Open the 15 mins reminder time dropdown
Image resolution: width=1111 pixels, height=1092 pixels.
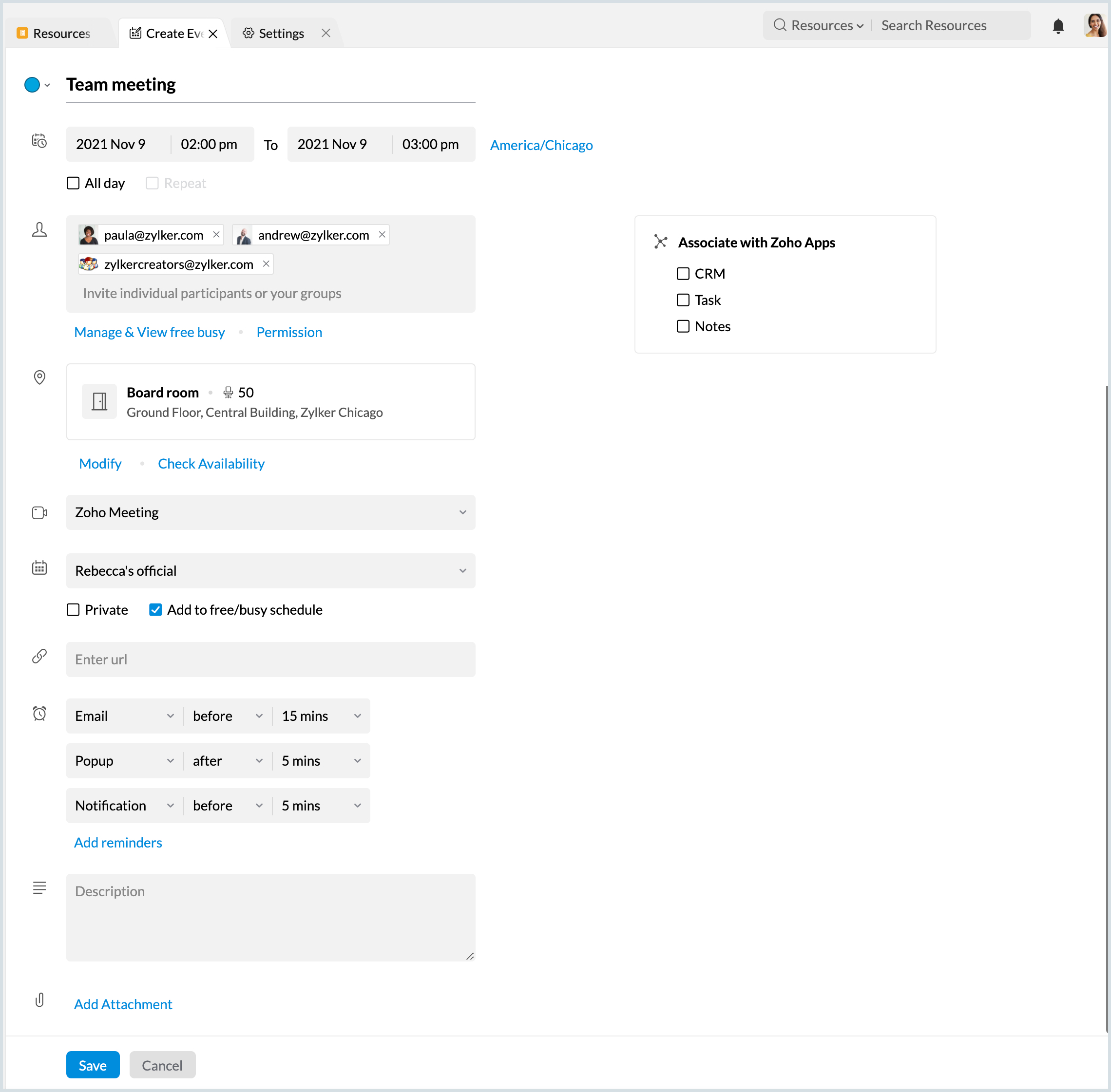(321, 716)
